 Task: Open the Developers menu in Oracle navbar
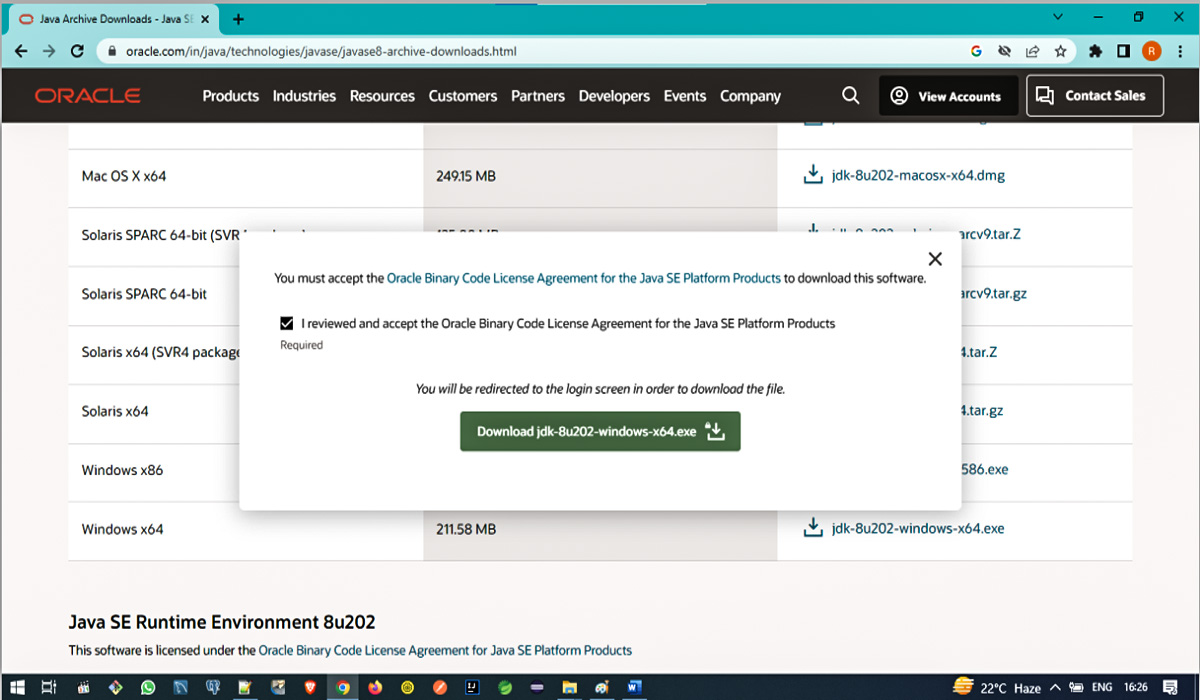614,96
